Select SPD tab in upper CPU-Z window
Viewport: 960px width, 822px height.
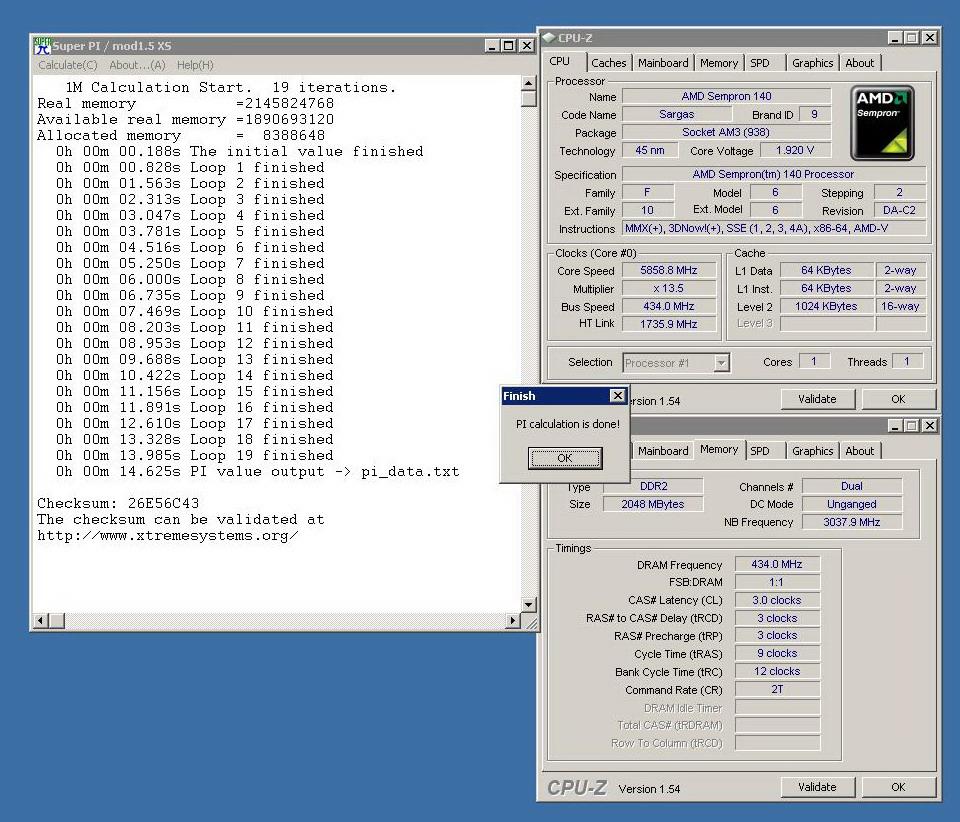[760, 63]
